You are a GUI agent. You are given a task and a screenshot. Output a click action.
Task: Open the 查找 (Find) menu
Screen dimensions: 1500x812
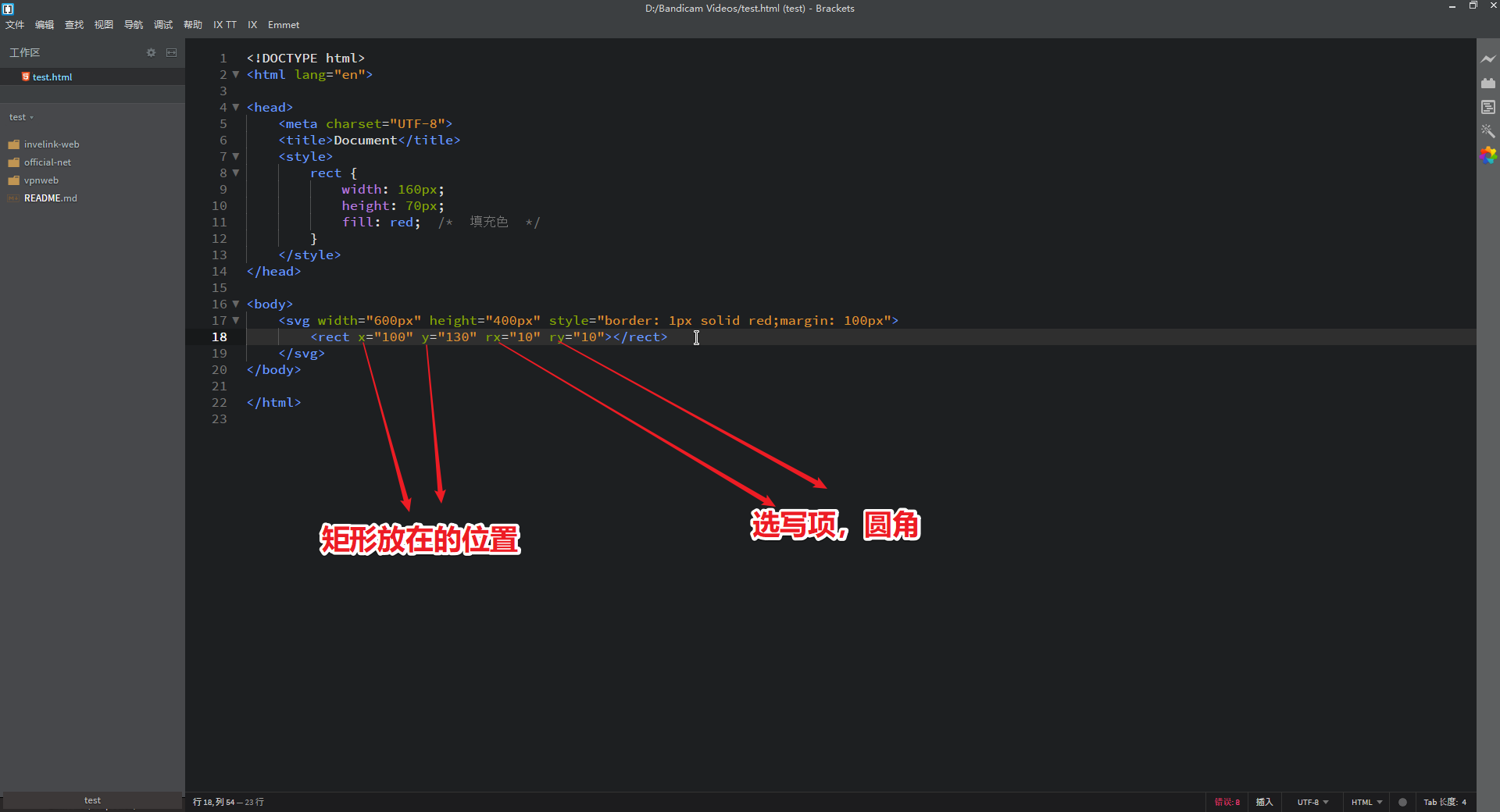(74, 25)
